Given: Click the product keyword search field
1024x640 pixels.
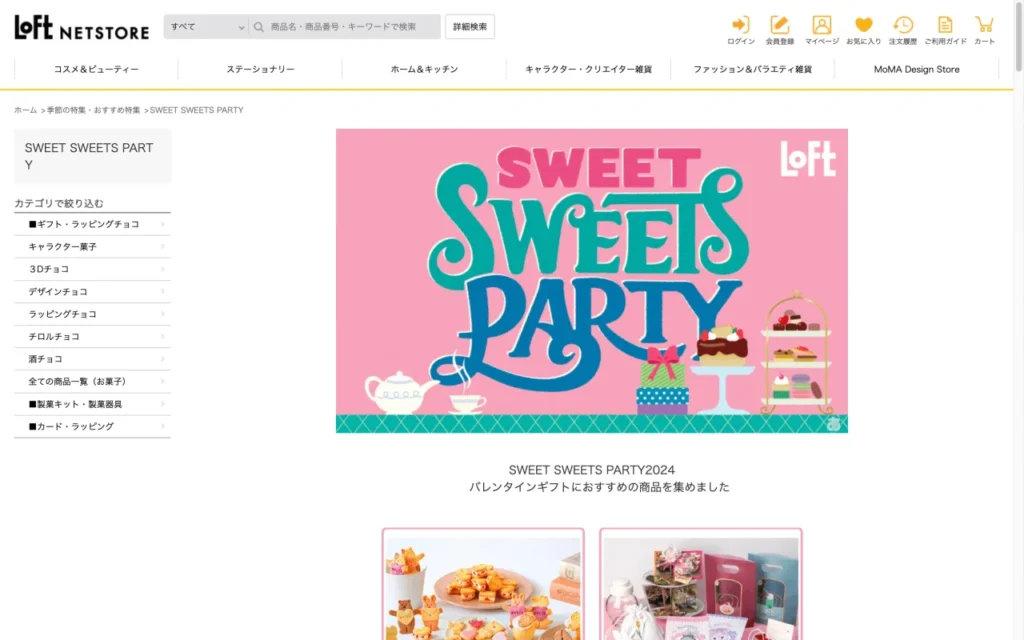Looking at the screenshot, I should pos(350,27).
